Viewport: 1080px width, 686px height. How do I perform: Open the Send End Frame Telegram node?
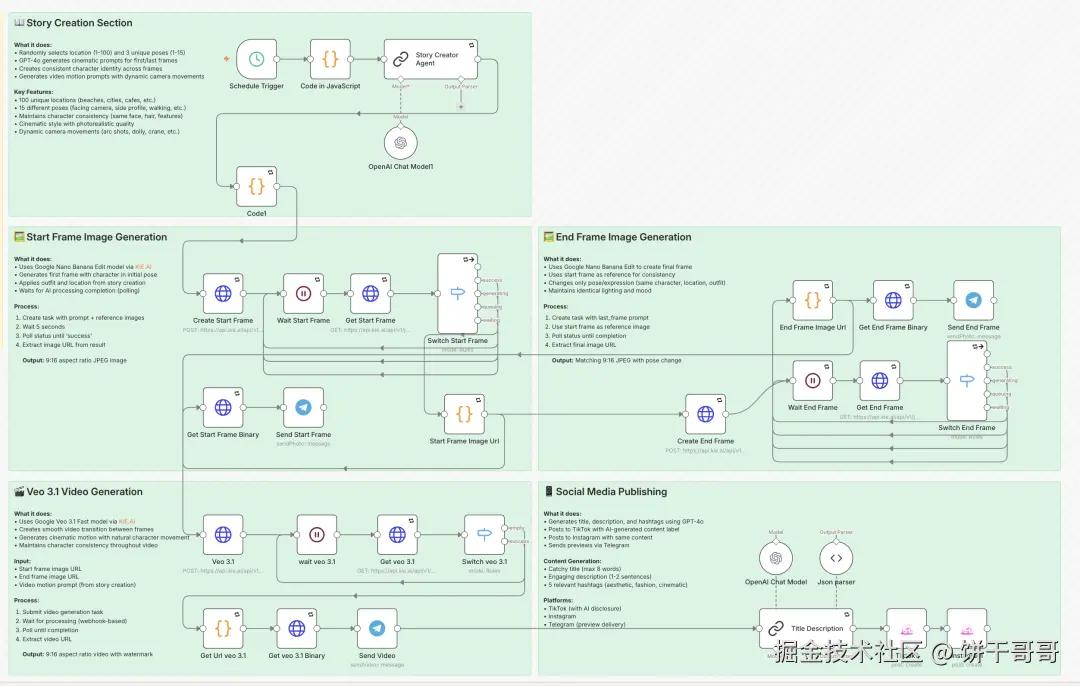973,300
